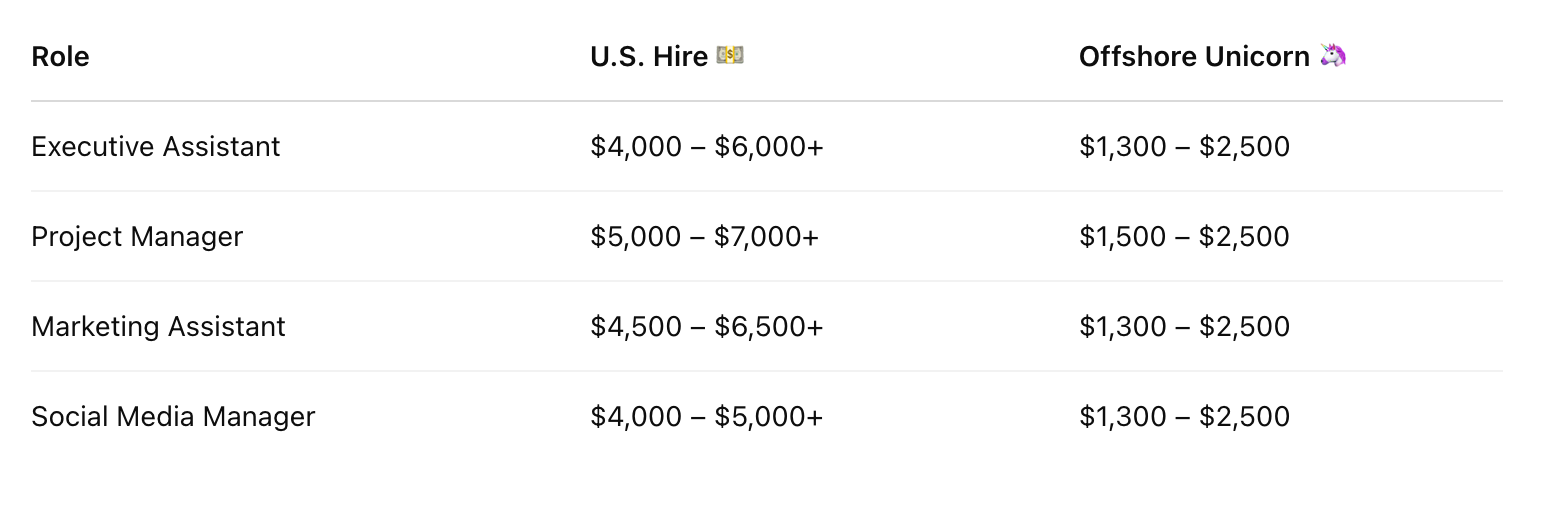
Task: Select the U.S. Hire column header text
Action: point(649,57)
